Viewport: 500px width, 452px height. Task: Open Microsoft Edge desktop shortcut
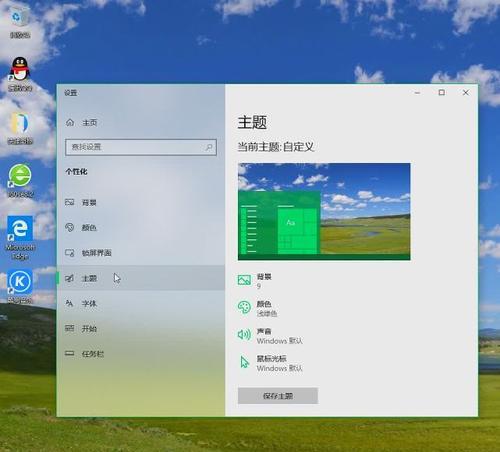coord(20,237)
